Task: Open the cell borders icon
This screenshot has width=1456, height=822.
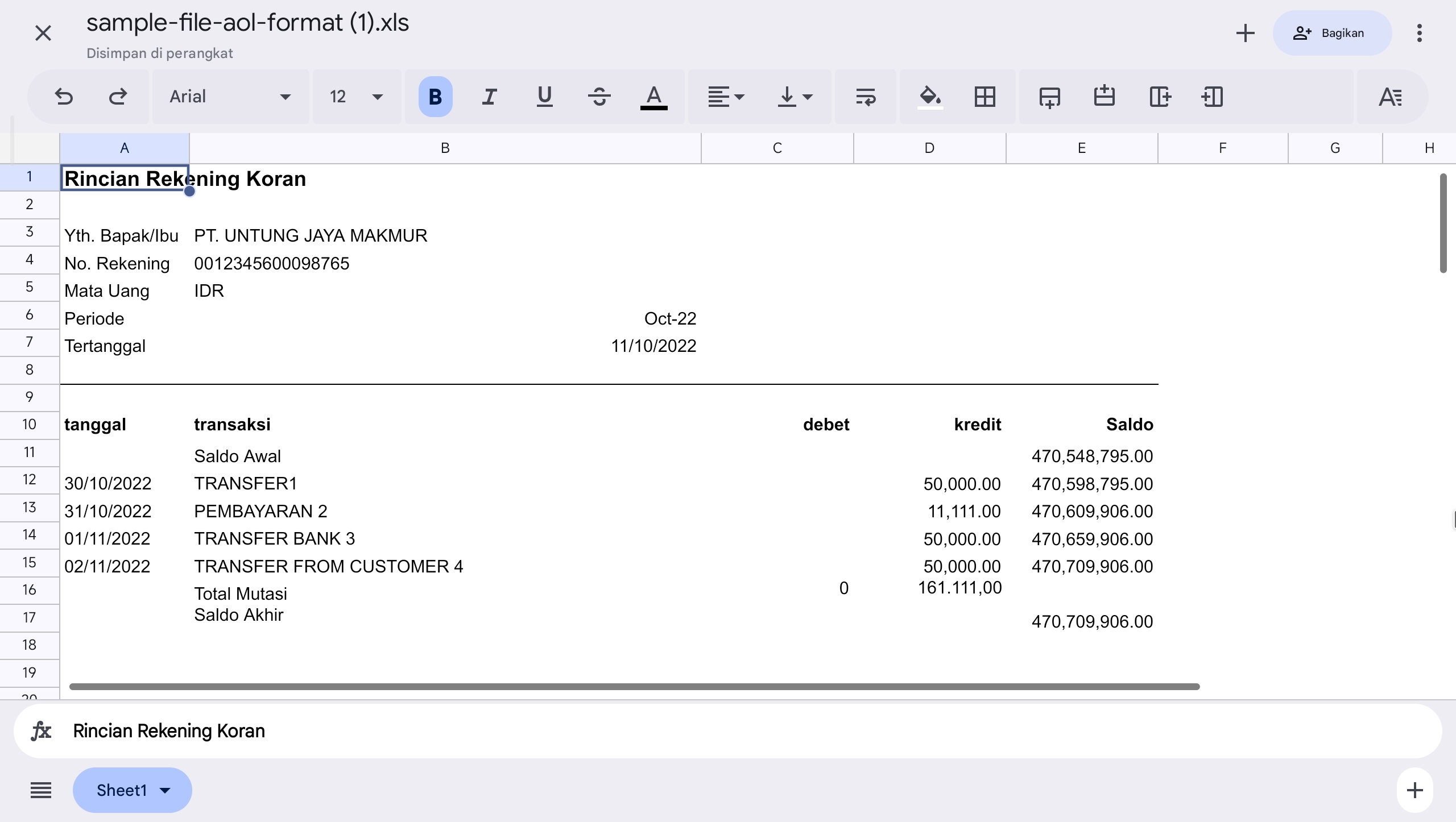Action: click(985, 97)
